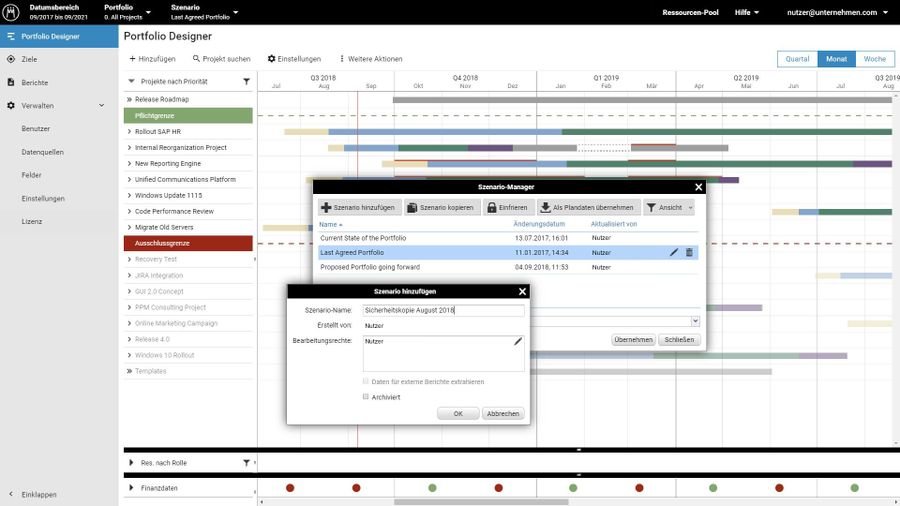This screenshot has width=900, height=506.
Task: Expand the Finanzdaten section
Action: click(x=131, y=488)
